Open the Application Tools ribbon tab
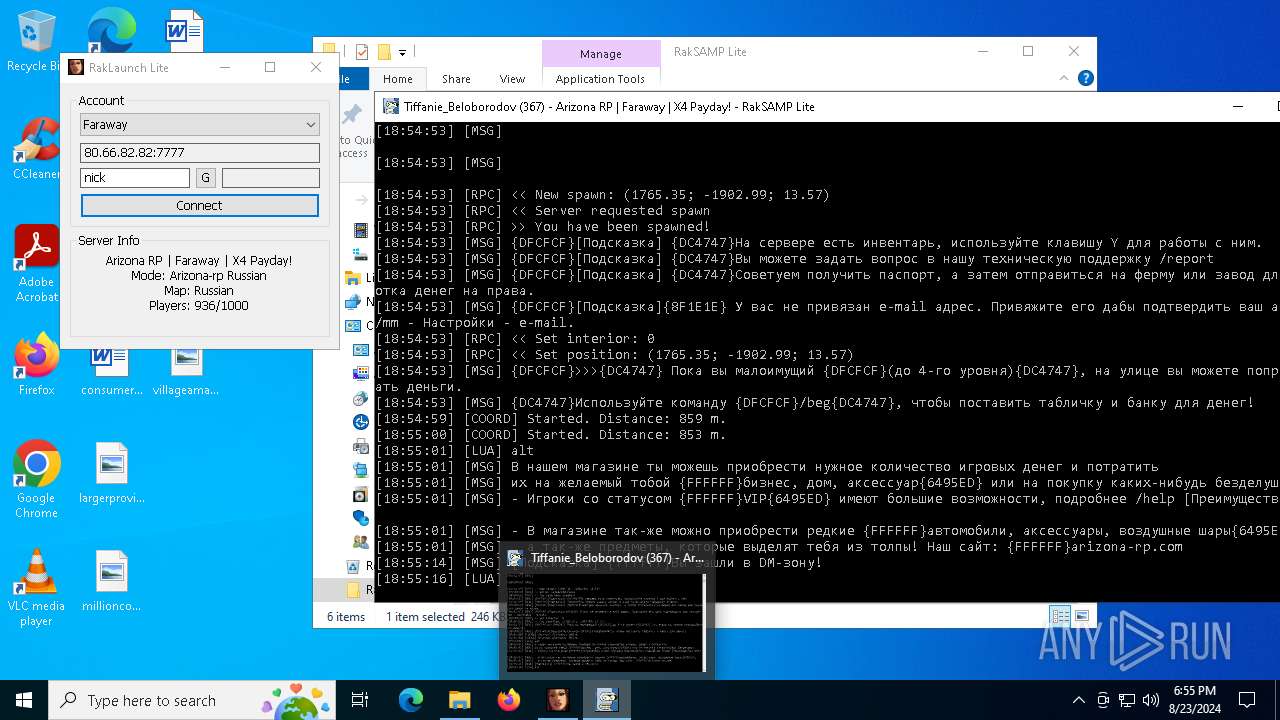Viewport: 1280px width, 720px height. pos(600,79)
